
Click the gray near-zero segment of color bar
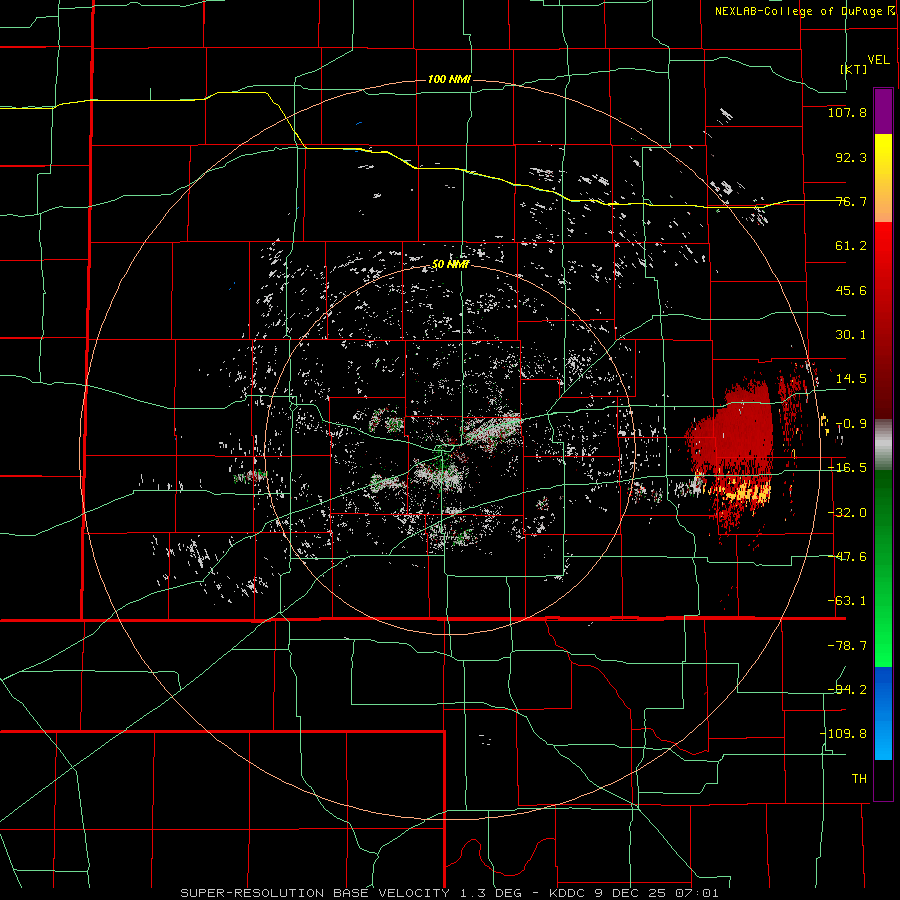[x=883, y=445]
